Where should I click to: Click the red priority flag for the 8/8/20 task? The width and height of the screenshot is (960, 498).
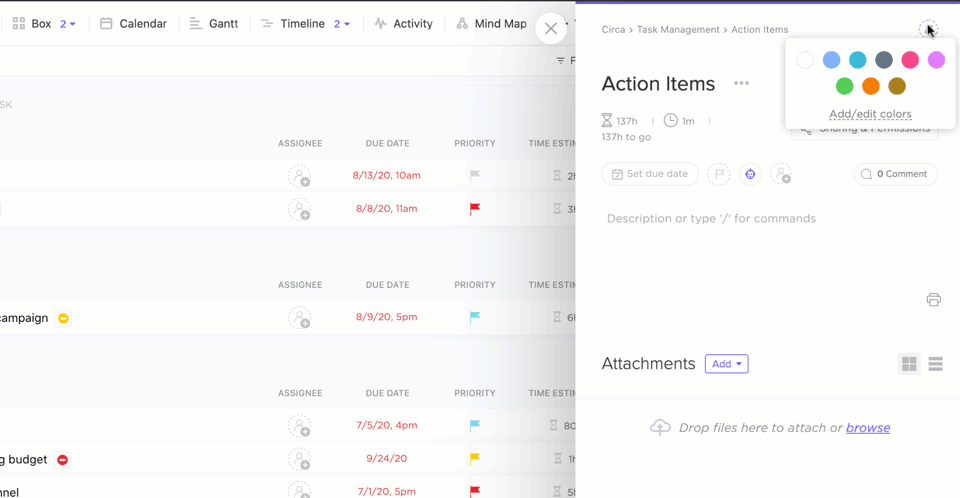475,209
